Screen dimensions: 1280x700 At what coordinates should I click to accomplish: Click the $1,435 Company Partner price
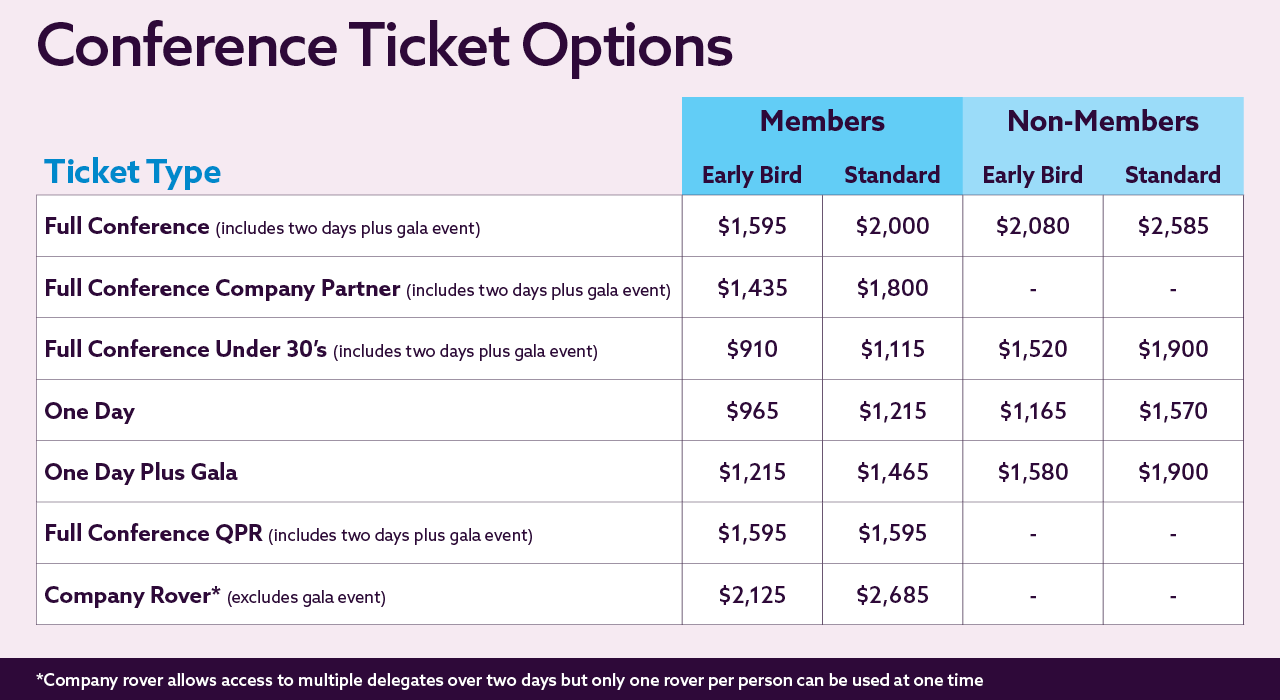752,288
